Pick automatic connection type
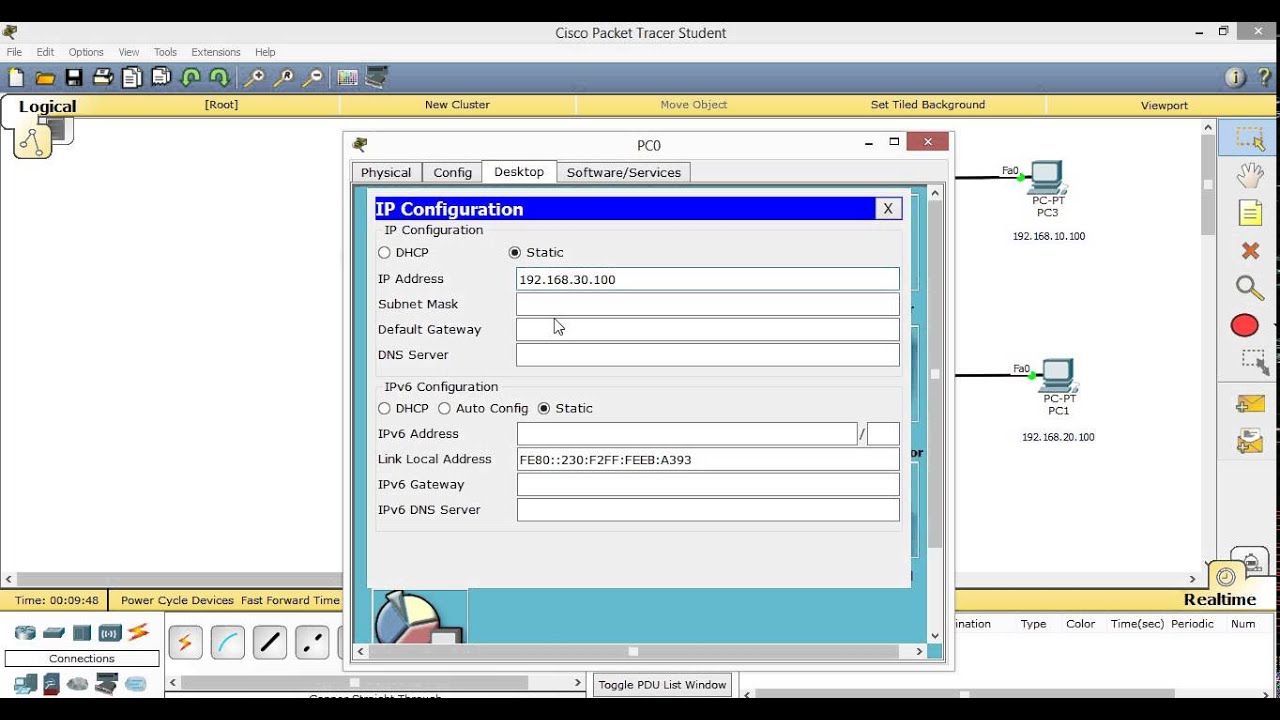This screenshot has height=720, width=1280. [185, 643]
